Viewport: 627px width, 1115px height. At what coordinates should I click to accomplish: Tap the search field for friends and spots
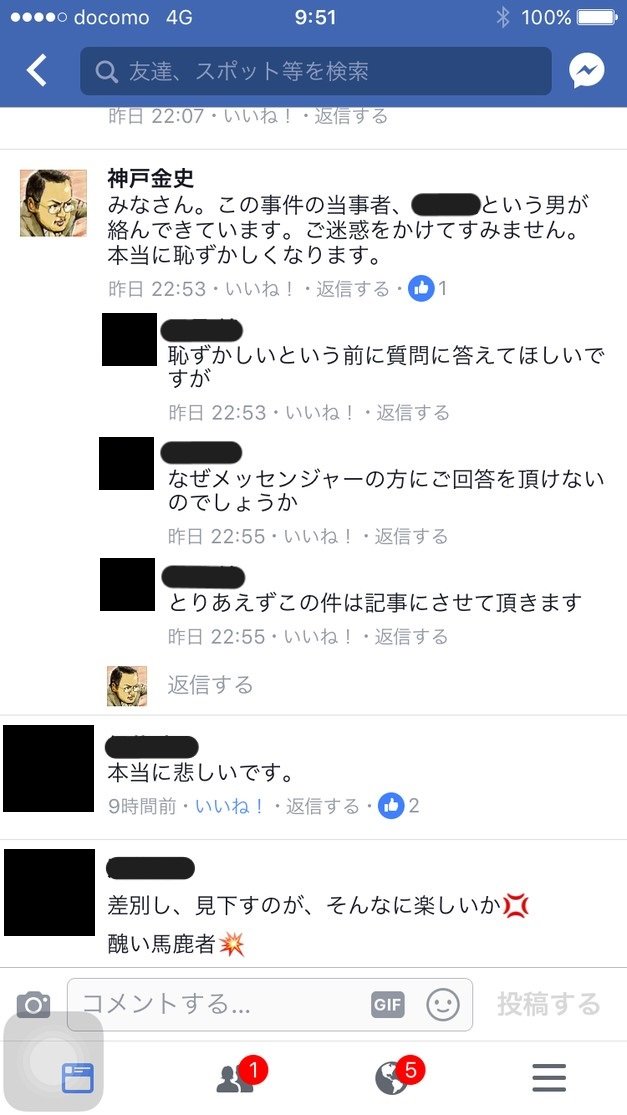[x=316, y=71]
